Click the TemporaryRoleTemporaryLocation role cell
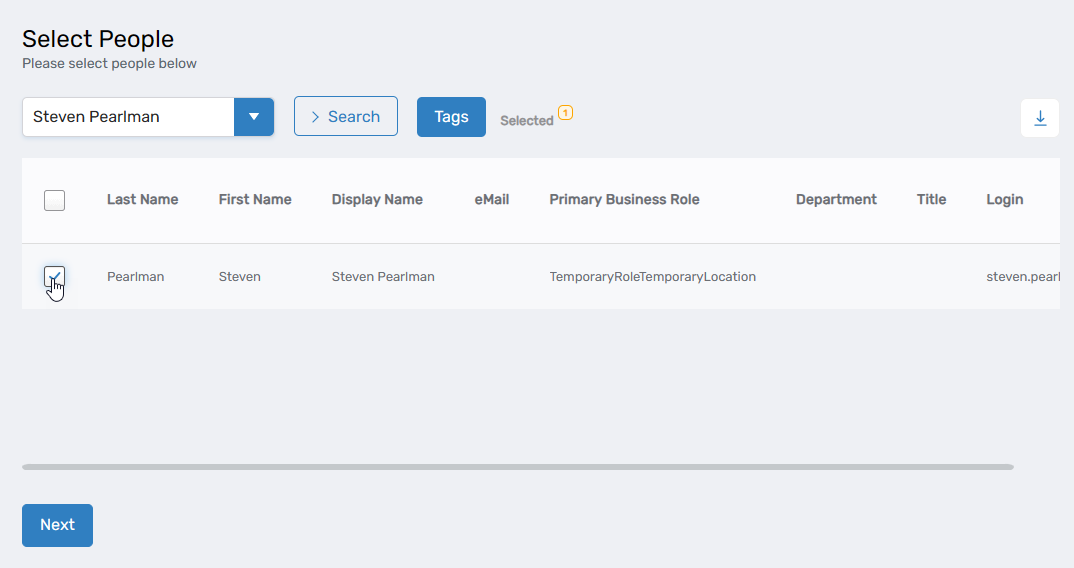The image size is (1074, 568). tap(652, 277)
